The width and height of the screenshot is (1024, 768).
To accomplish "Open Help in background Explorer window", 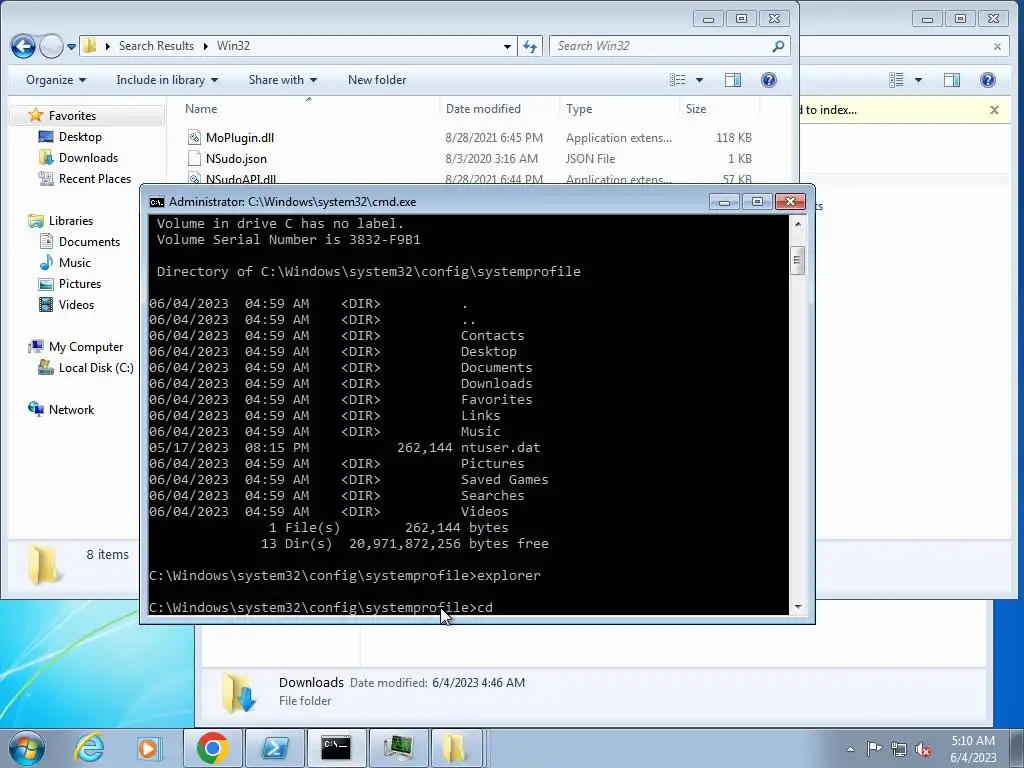I will [987, 80].
